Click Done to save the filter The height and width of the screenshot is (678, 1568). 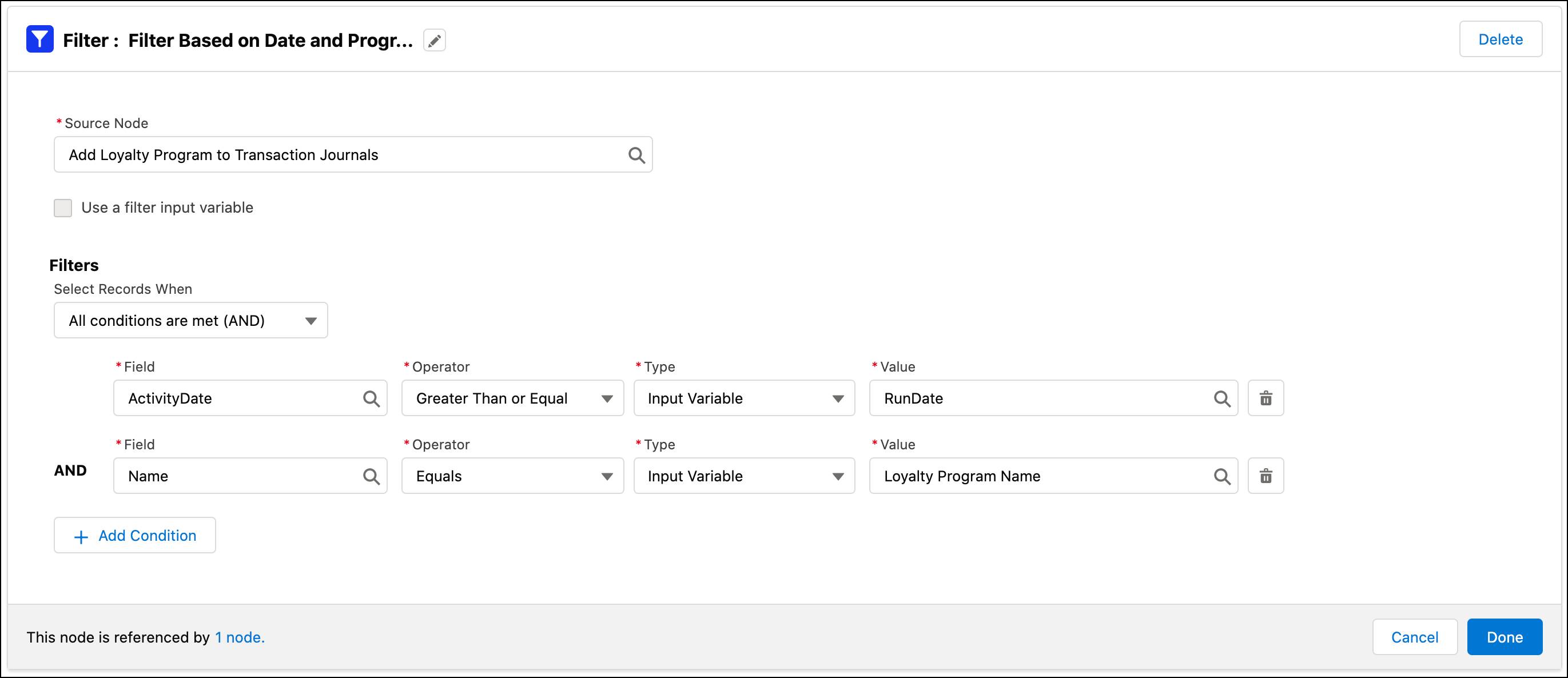1504,637
